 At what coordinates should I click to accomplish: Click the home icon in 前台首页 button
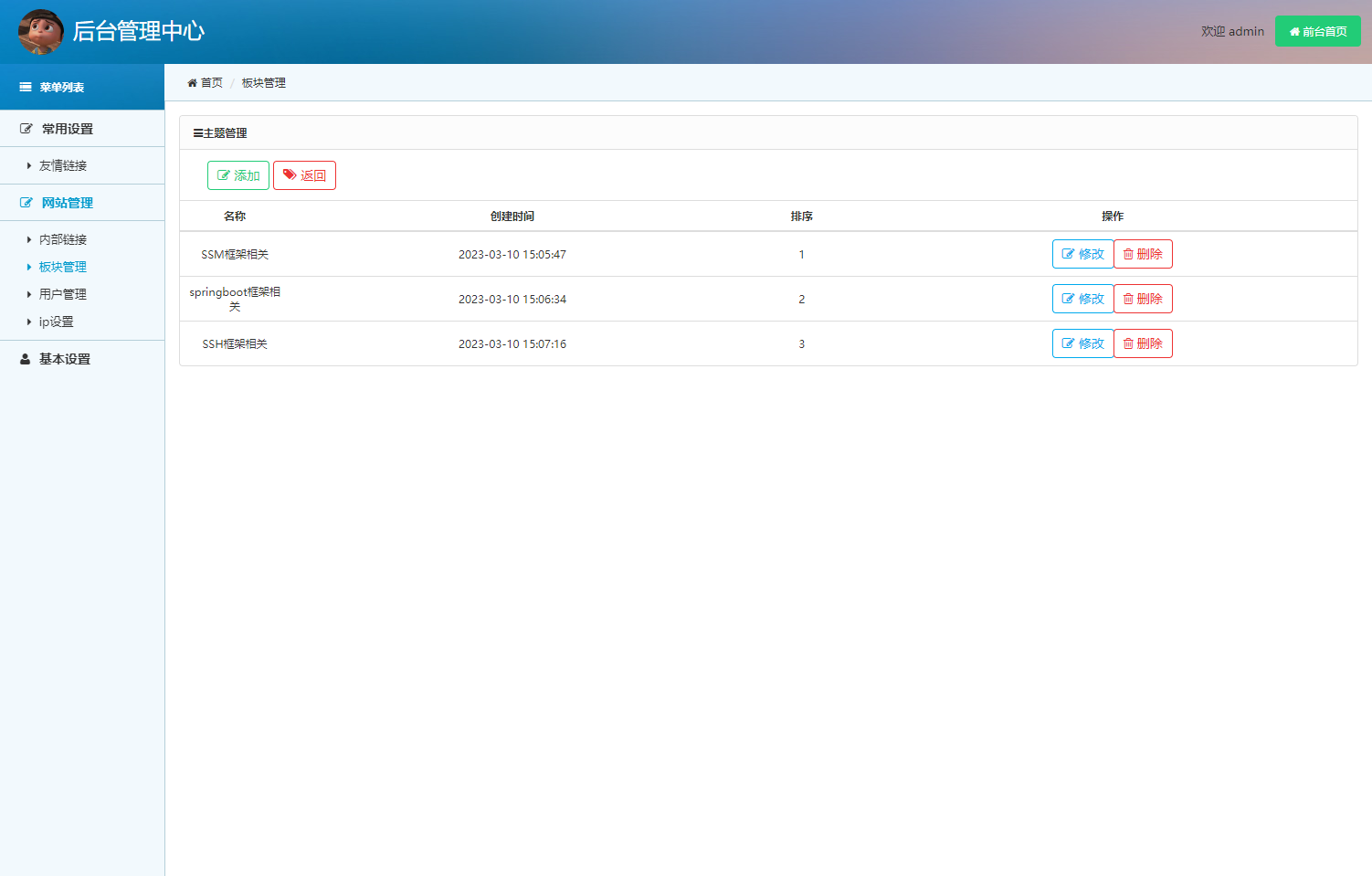[x=1294, y=32]
